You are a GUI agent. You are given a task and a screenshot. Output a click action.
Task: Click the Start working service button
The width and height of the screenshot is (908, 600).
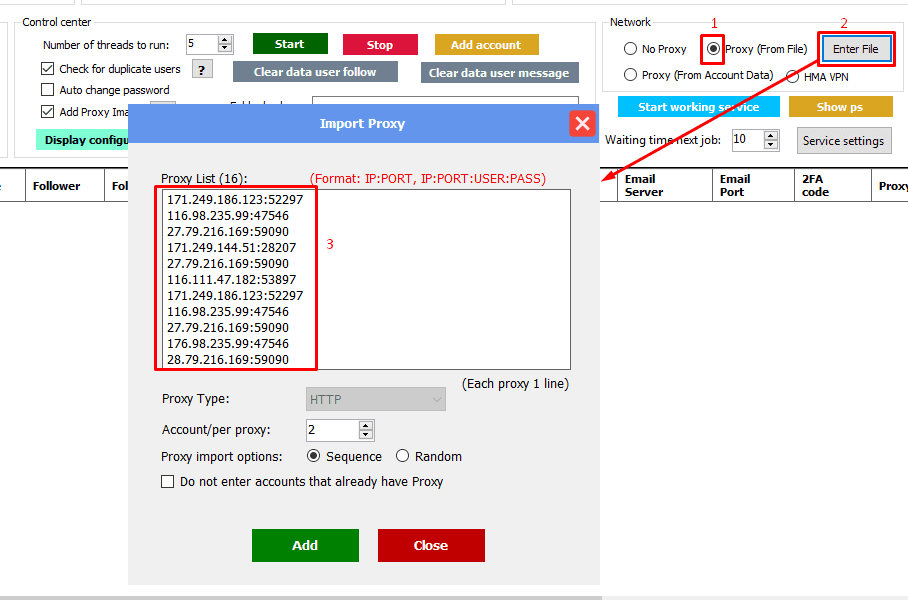pos(698,107)
